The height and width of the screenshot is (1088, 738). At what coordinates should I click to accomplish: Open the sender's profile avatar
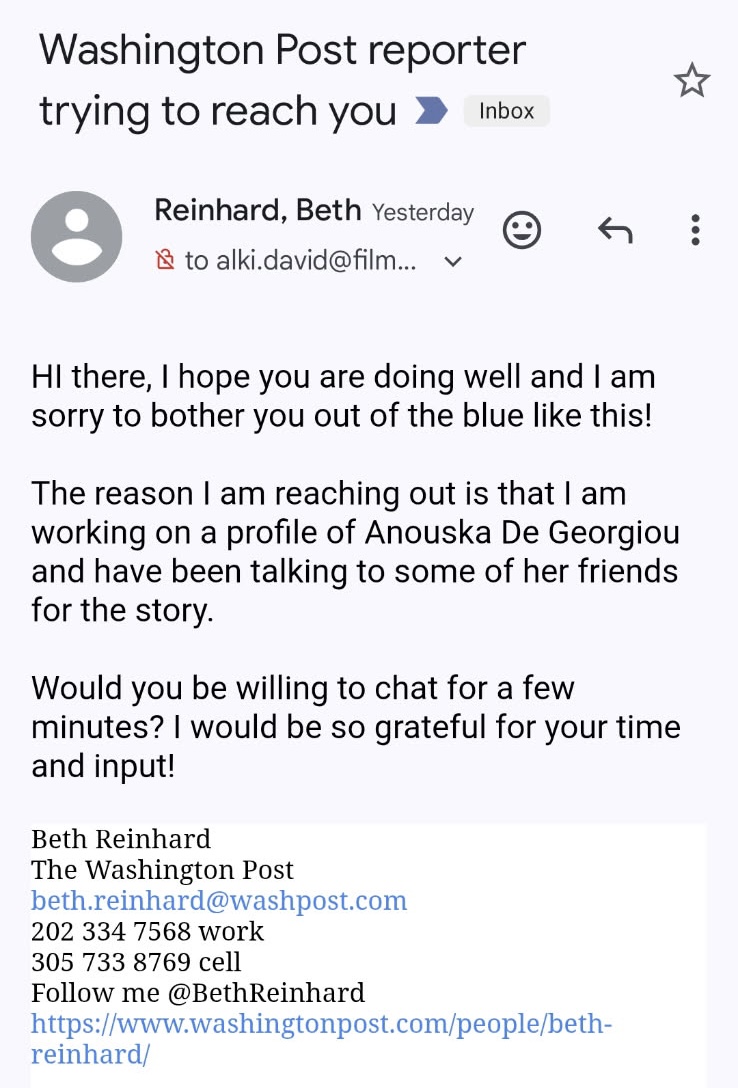click(x=77, y=236)
